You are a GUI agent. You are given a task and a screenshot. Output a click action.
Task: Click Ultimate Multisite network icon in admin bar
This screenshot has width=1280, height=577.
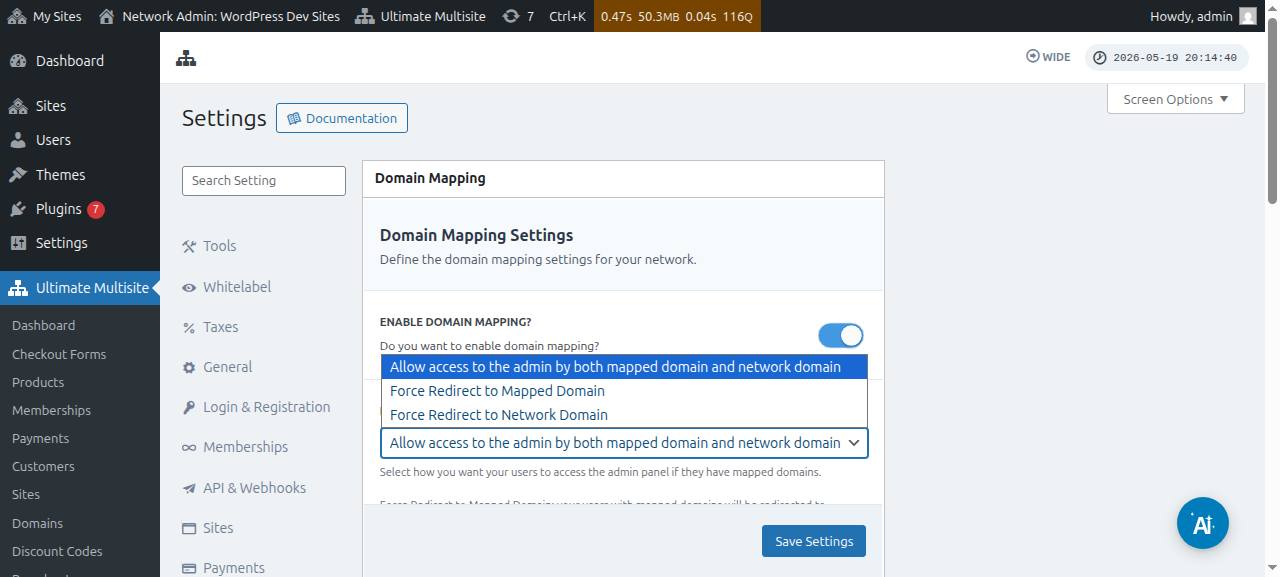pos(364,16)
